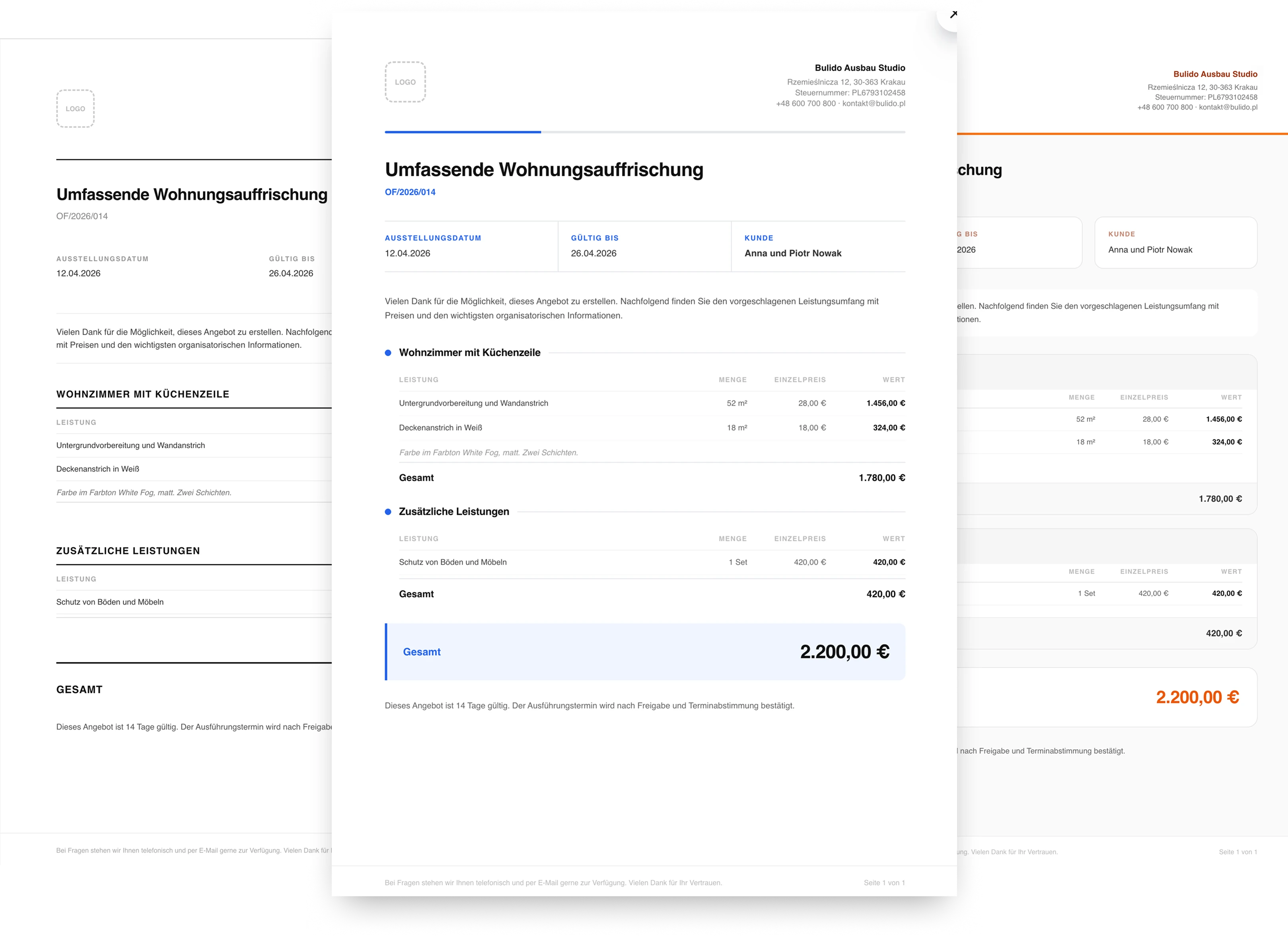Select date '26.04.2026' in the center document

click(593, 253)
